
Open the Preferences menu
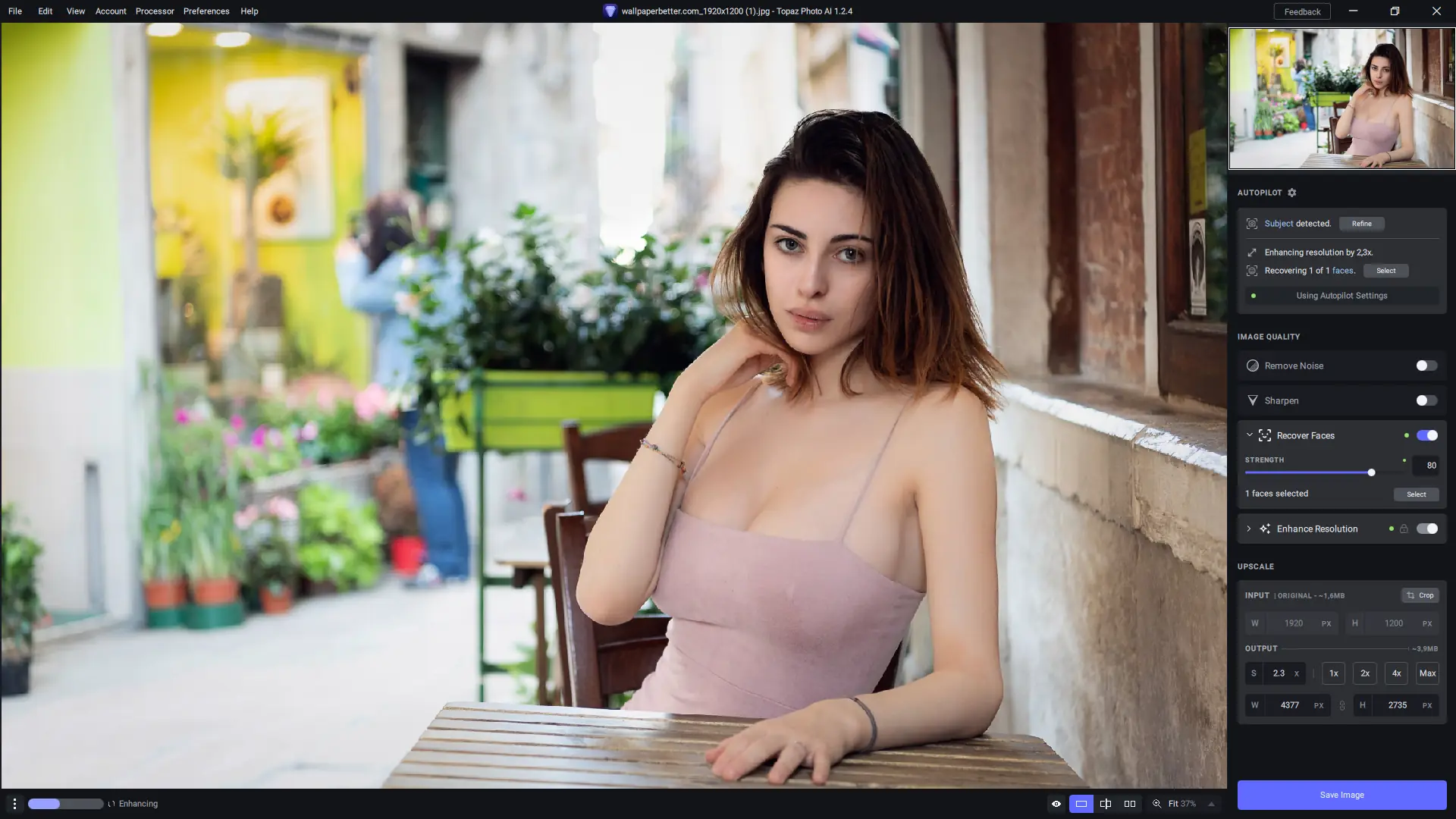[206, 11]
